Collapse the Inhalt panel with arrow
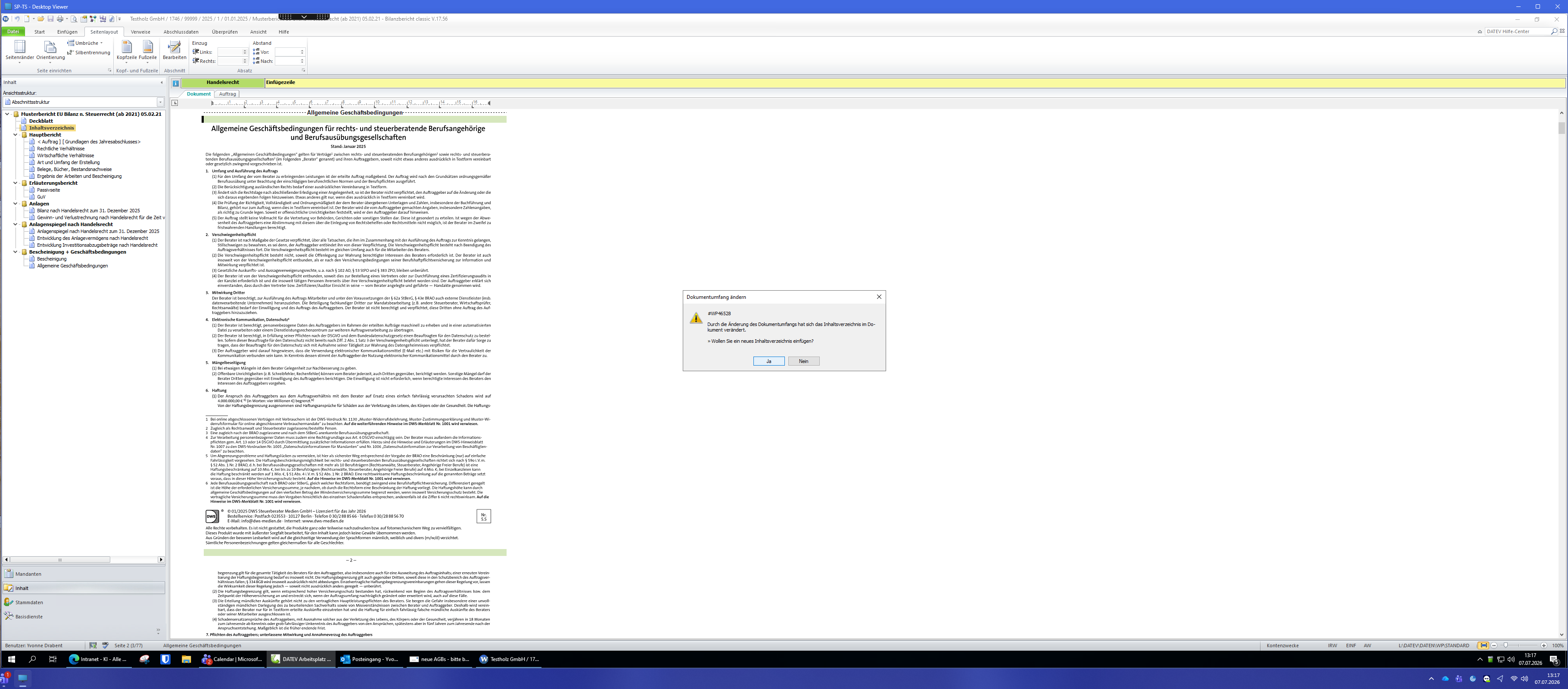This screenshot has width=1568, height=689. pos(161,83)
